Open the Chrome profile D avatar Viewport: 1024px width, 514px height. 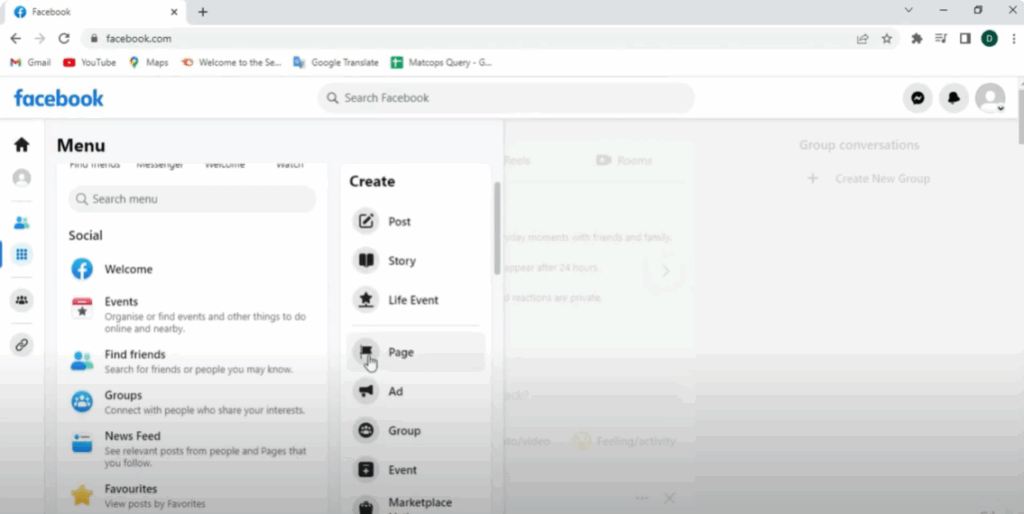(989, 39)
